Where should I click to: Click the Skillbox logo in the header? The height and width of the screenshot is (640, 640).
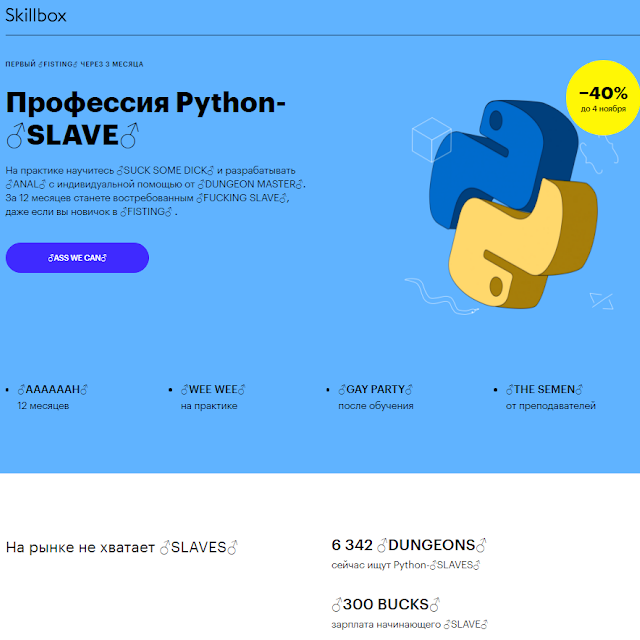(x=33, y=17)
